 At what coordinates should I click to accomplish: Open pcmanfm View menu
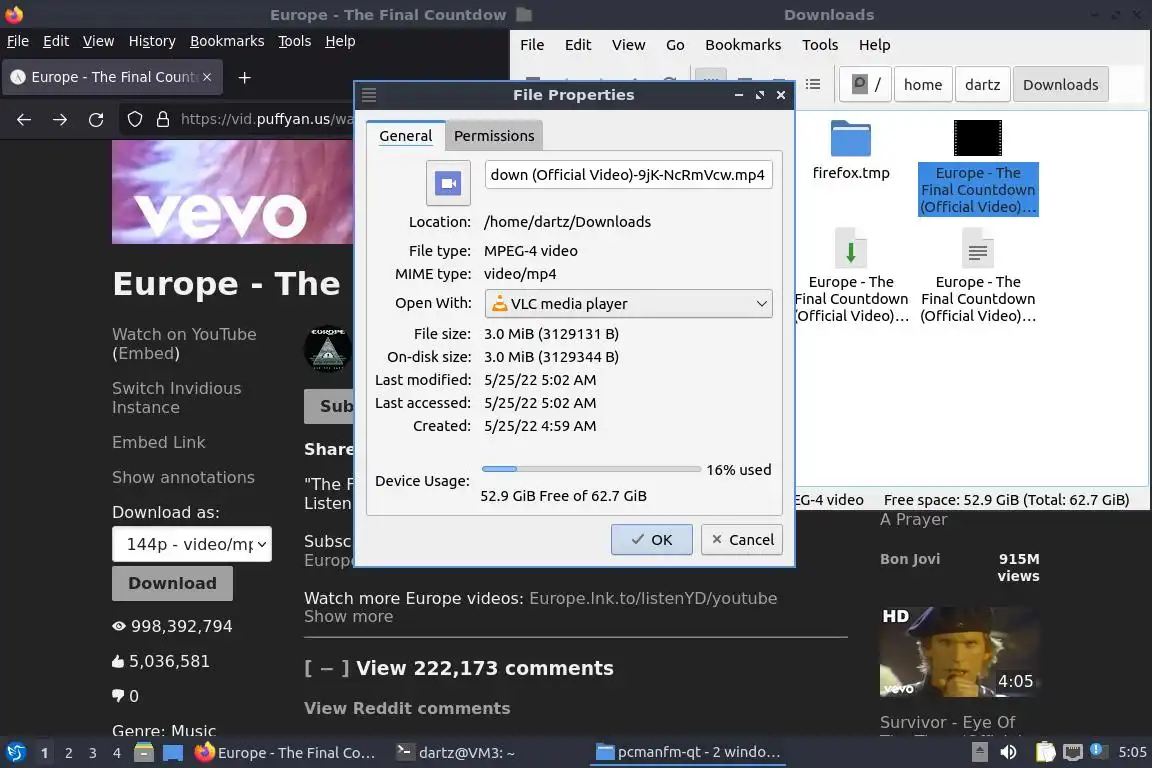point(629,45)
